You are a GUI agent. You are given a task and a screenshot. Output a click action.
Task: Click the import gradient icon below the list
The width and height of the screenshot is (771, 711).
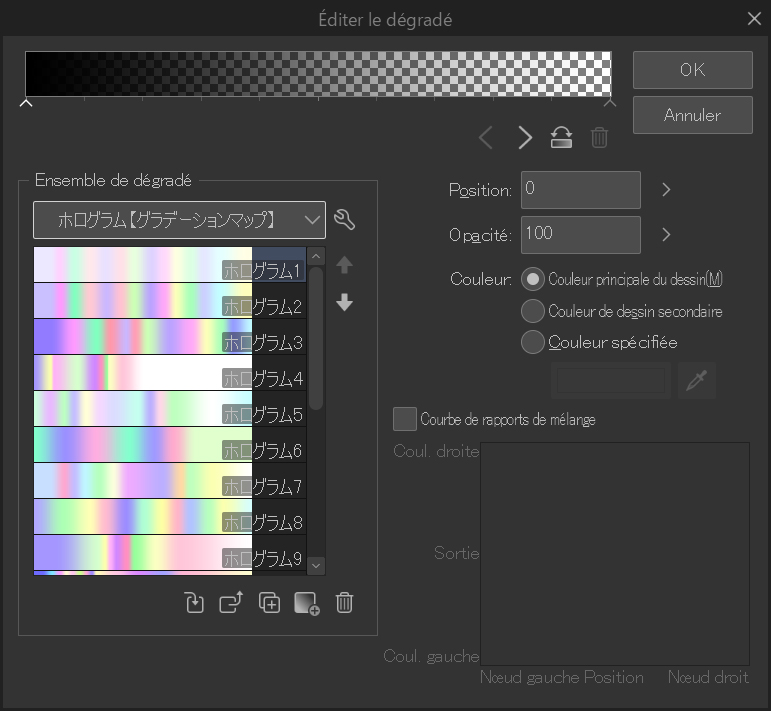point(195,603)
